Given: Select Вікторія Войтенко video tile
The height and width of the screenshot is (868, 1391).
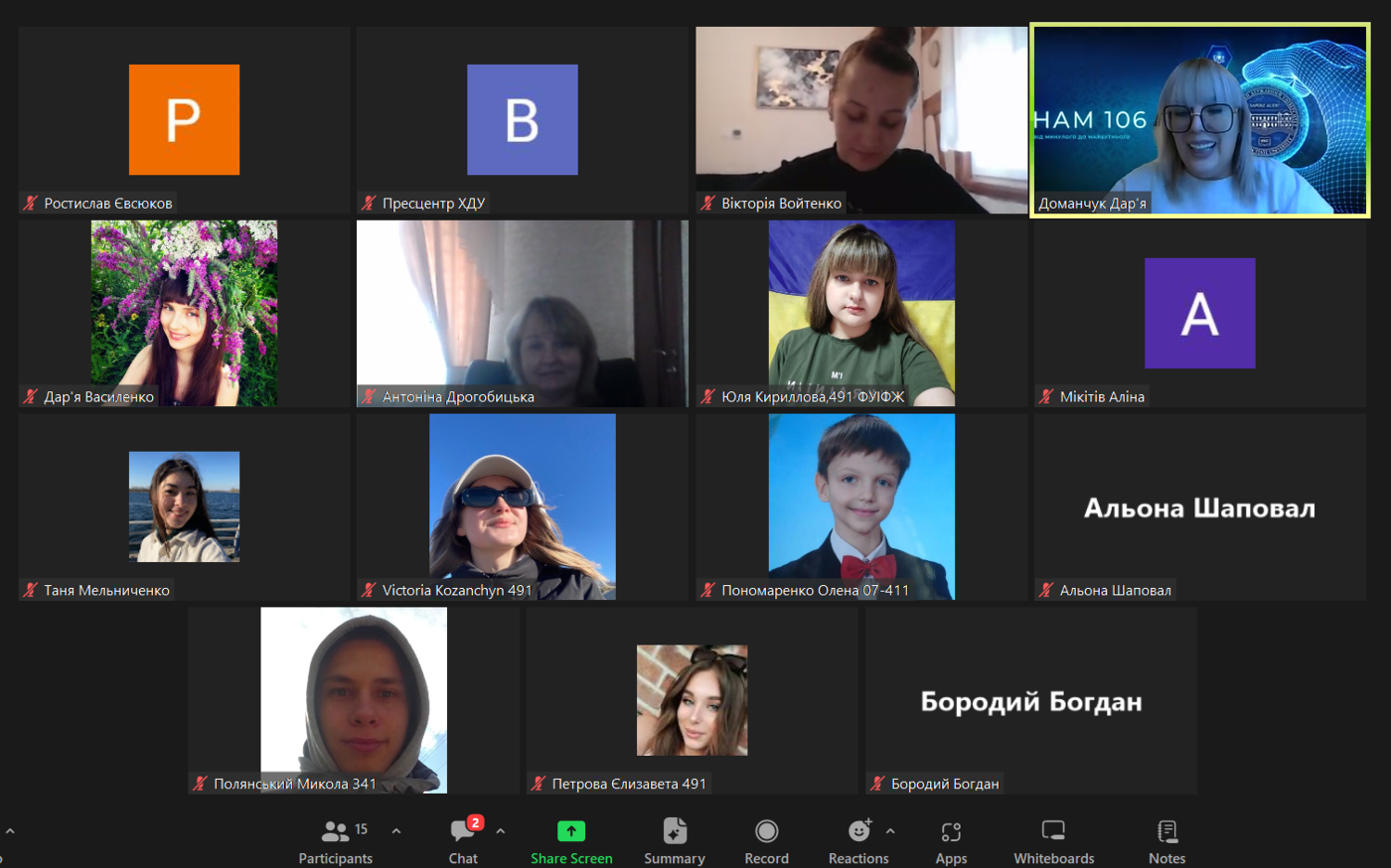Looking at the screenshot, I should [861, 120].
